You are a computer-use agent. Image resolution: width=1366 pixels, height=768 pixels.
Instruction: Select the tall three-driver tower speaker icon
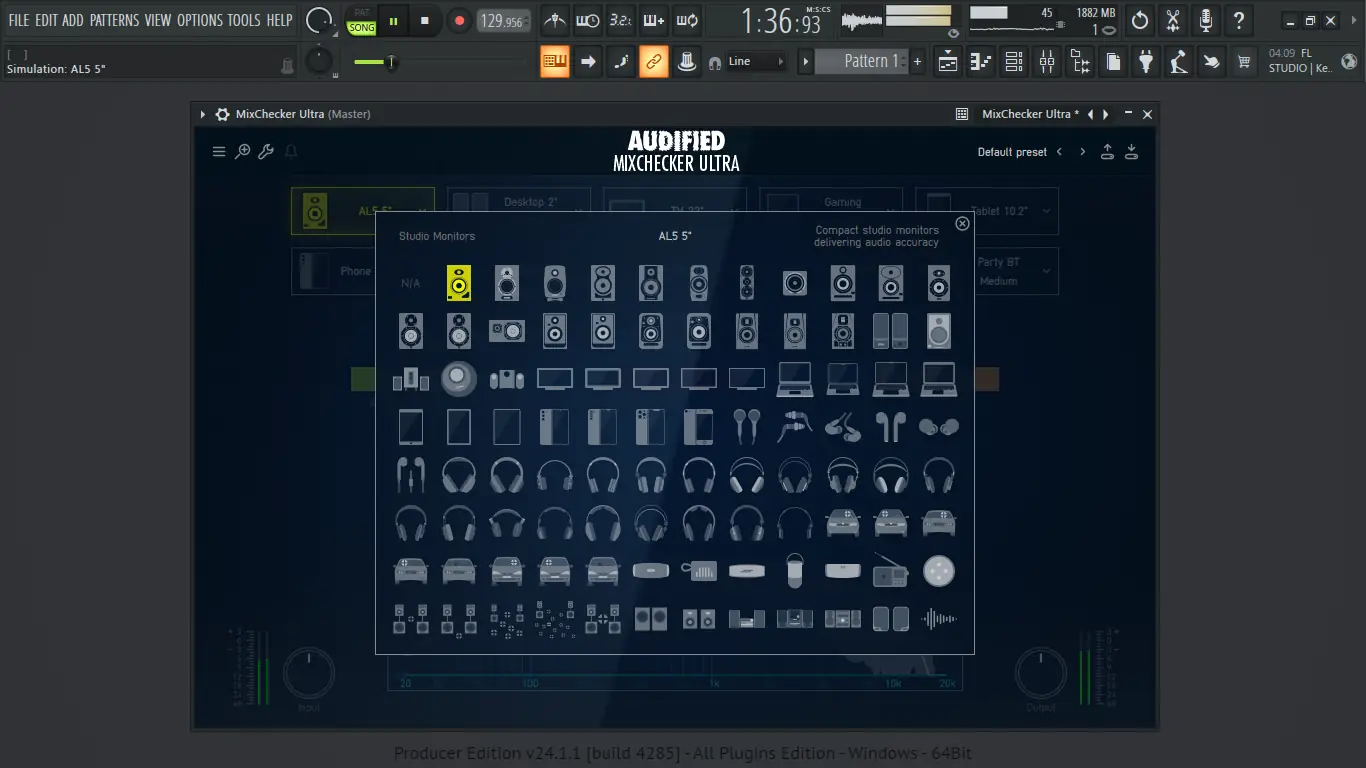[746, 283]
